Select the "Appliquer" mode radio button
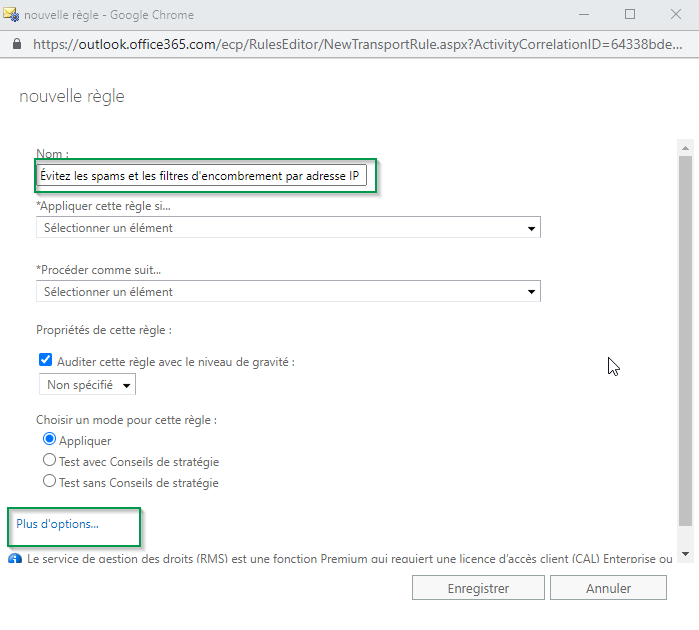The height and width of the screenshot is (630, 699). (49, 440)
